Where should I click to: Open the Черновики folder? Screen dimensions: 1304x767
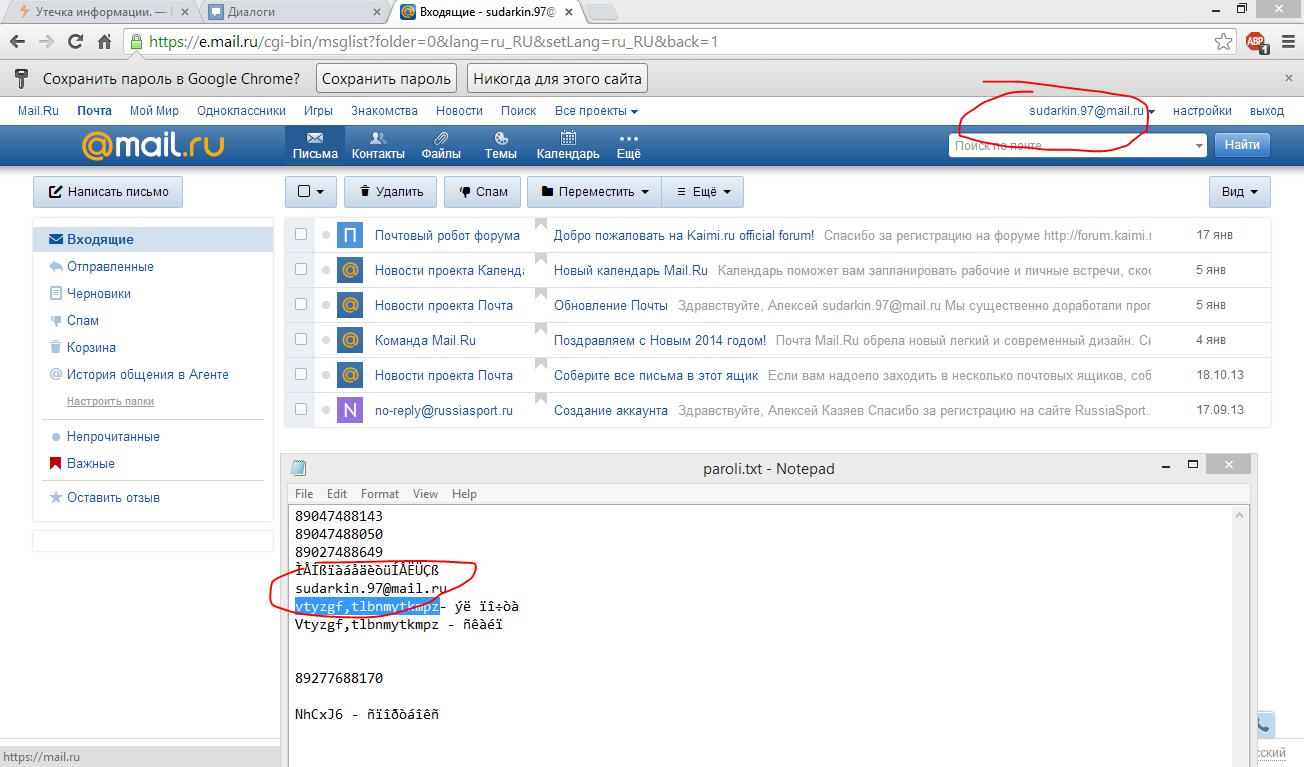pyautogui.click(x=98, y=293)
